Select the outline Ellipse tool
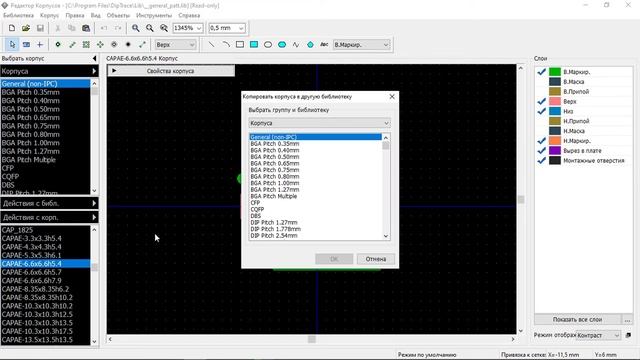Viewport: 640px width, 360px height. click(x=268, y=44)
